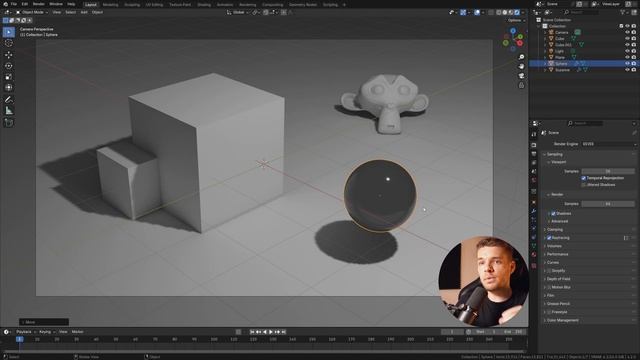
Task: Open the Output properties tab
Action: 534,154
